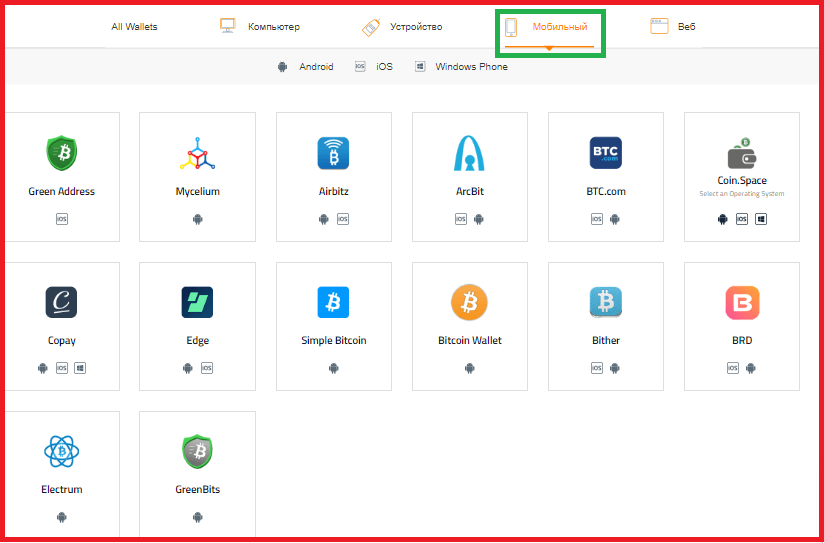Open the Coin.Space wallet logo

coord(741,153)
